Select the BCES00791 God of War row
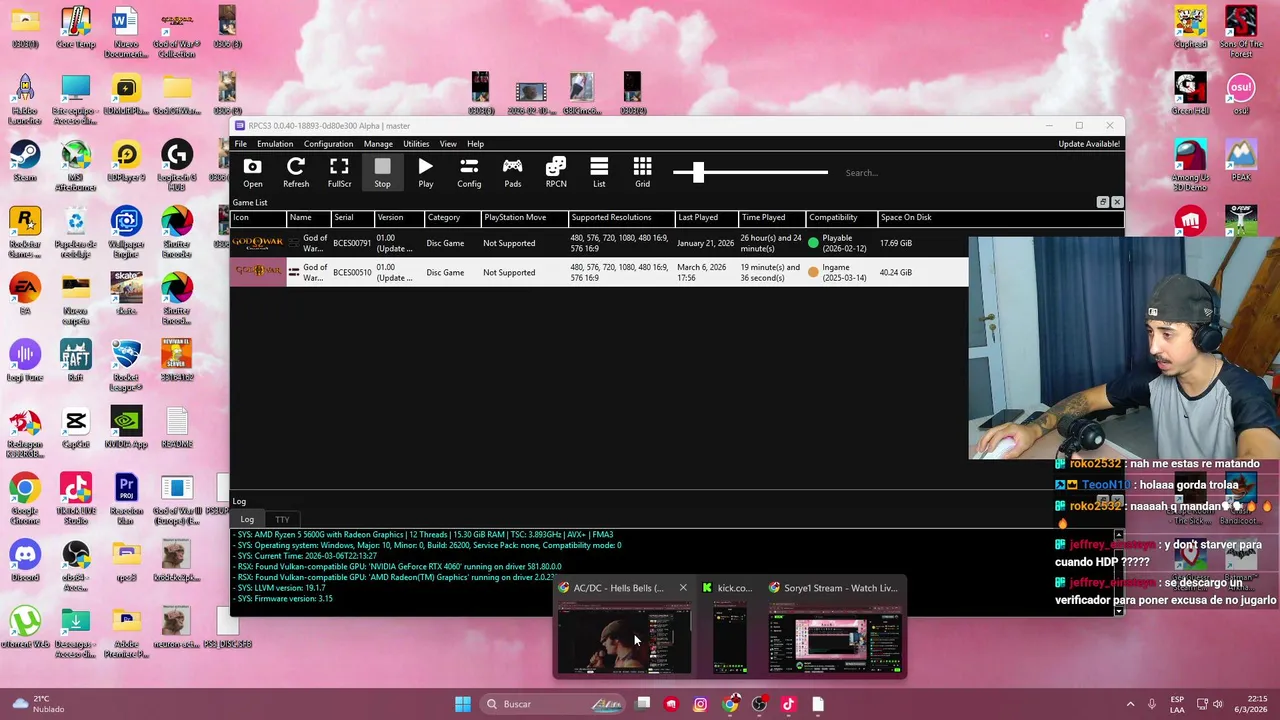 click(599, 243)
